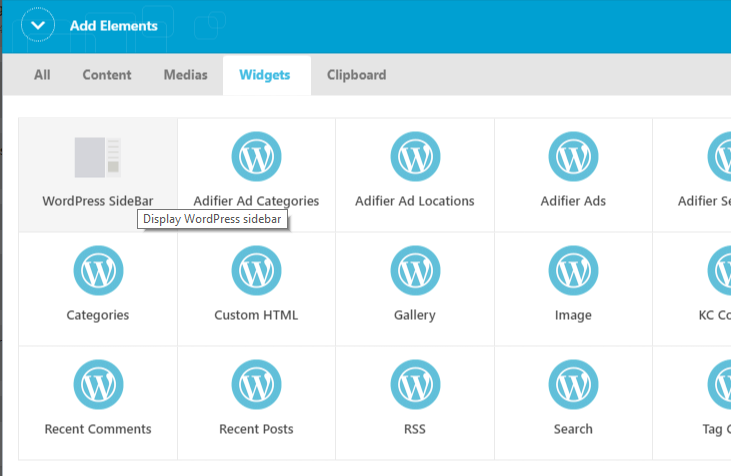Open the Clipboard tab

tap(356, 75)
